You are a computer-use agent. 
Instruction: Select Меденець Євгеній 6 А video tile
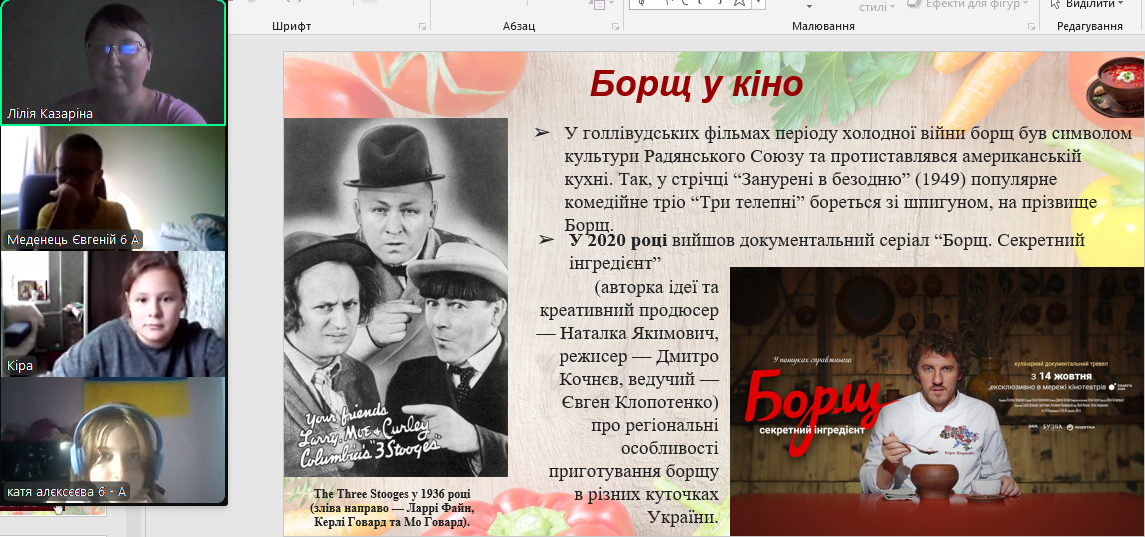pos(113,188)
